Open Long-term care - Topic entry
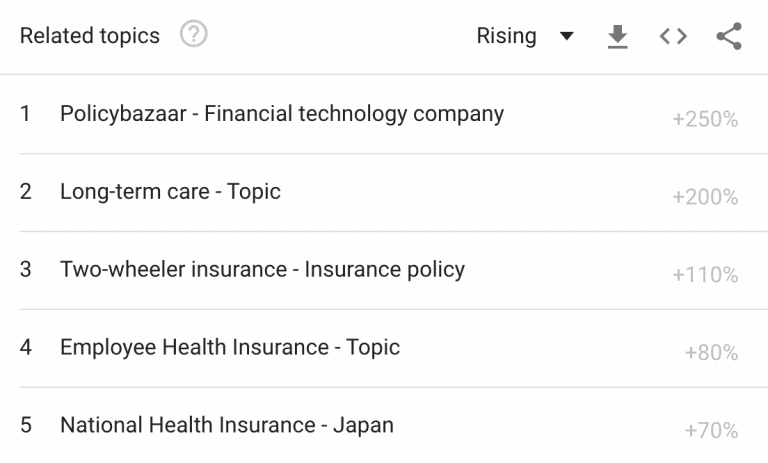The width and height of the screenshot is (768, 463). click(x=170, y=192)
